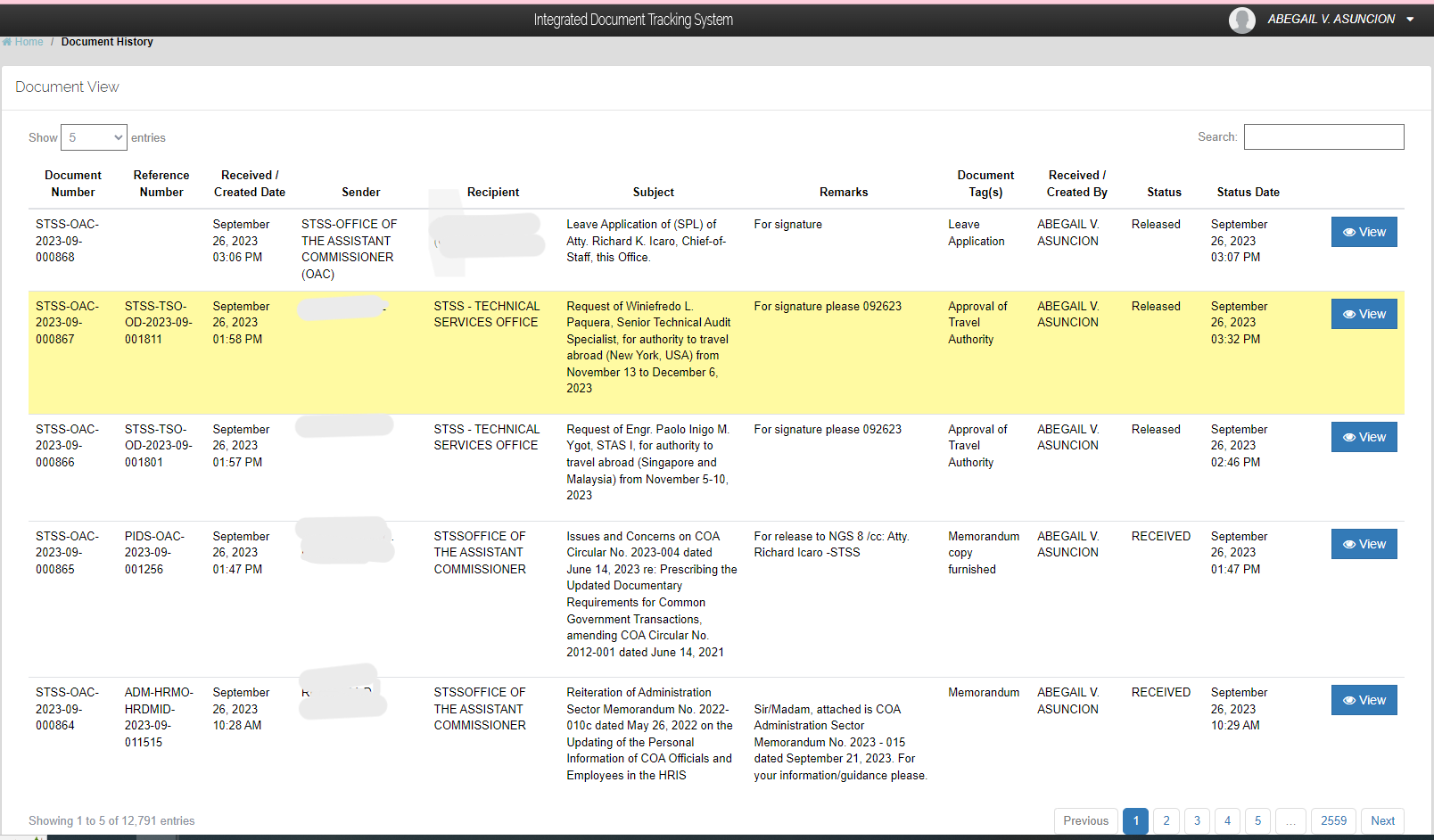1434x840 pixels.
Task: Click the 'For signature' remark in row 000868
Action: click(x=788, y=225)
